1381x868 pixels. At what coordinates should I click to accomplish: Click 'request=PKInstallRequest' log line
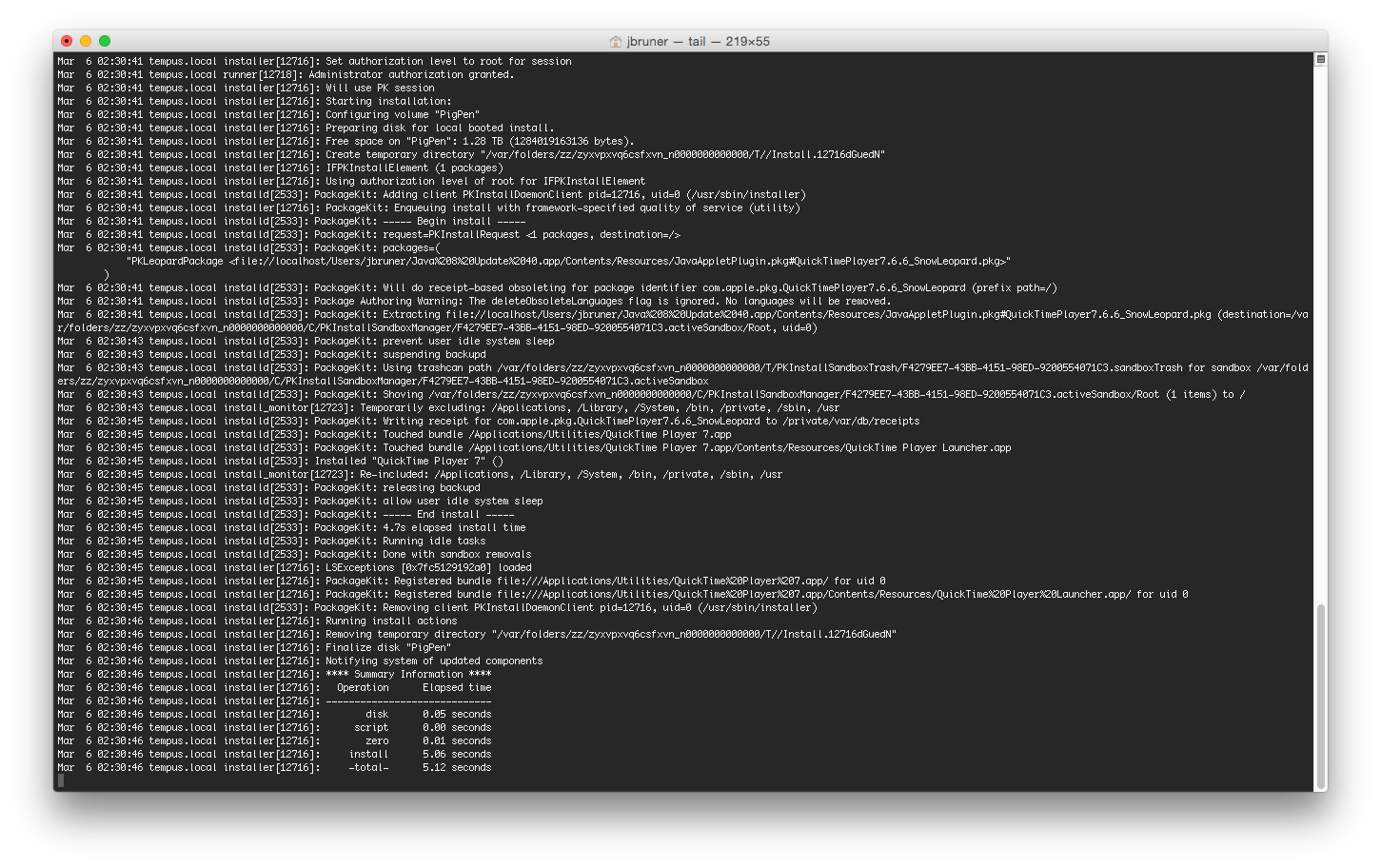click(x=368, y=234)
